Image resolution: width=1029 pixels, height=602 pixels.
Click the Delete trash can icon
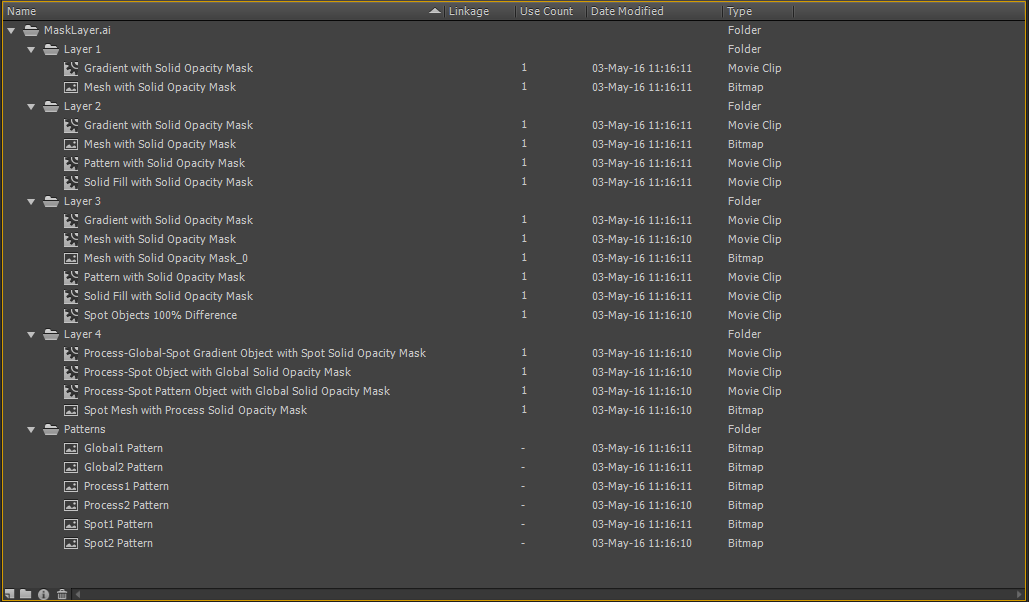pyautogui.click(x=62, y=594)
